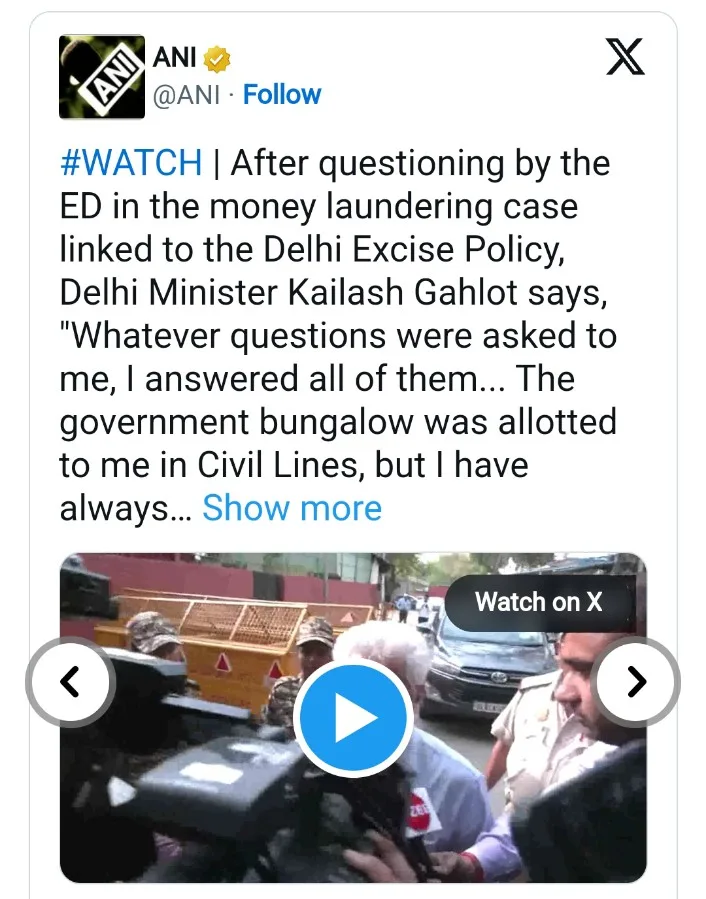Screen dimensions: 706x899
Task: Open the @ANI handle
Action: point(186,95)
